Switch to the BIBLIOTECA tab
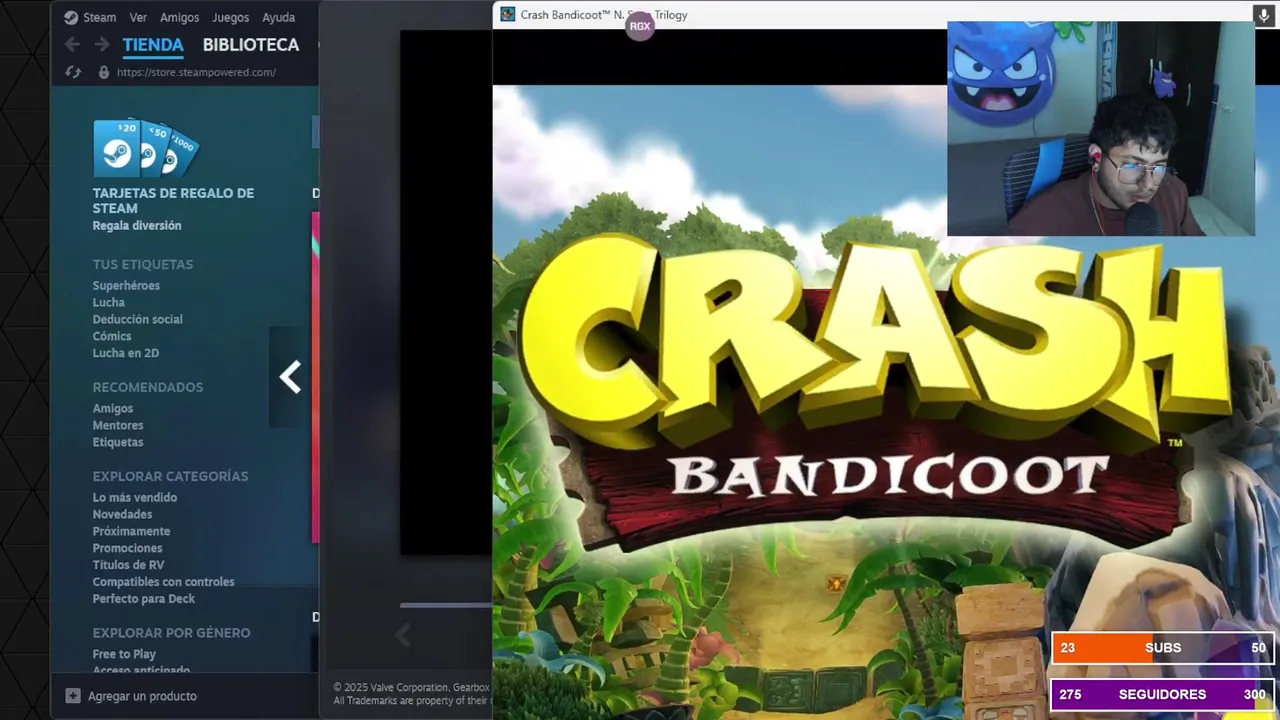This screenshot has width=1280, height=720. pyautogui.click(x=251, y=44)
